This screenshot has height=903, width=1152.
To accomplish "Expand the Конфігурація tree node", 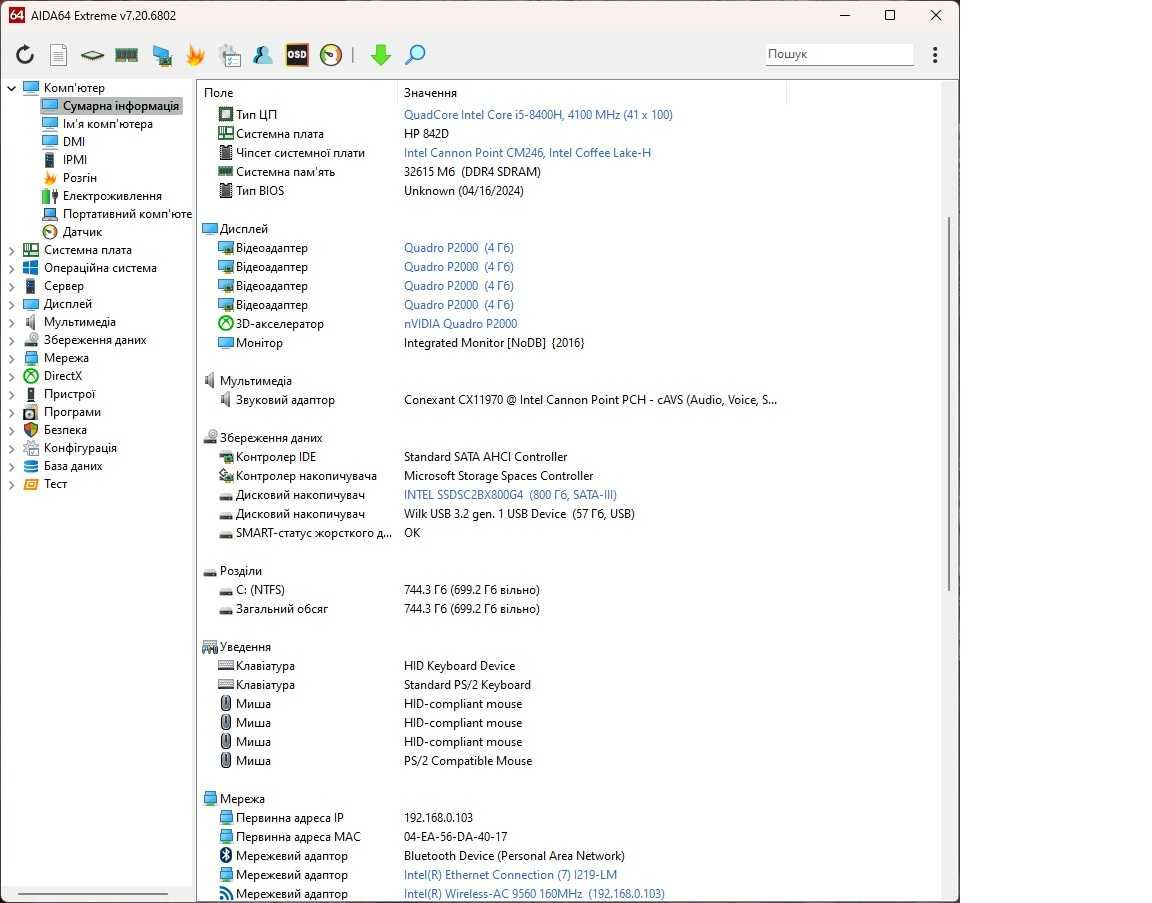I will pyautogui.click(x=11, y=448).
